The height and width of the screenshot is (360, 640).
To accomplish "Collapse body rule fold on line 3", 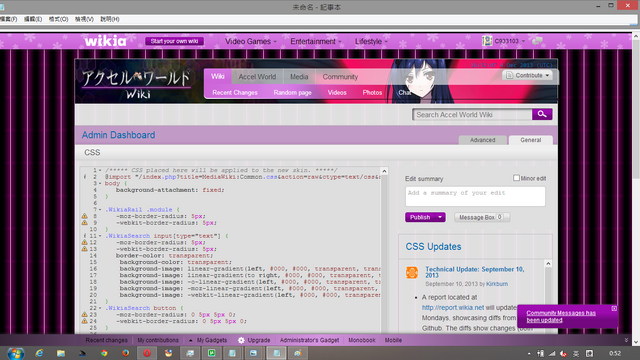I will (x=100, y=183).
